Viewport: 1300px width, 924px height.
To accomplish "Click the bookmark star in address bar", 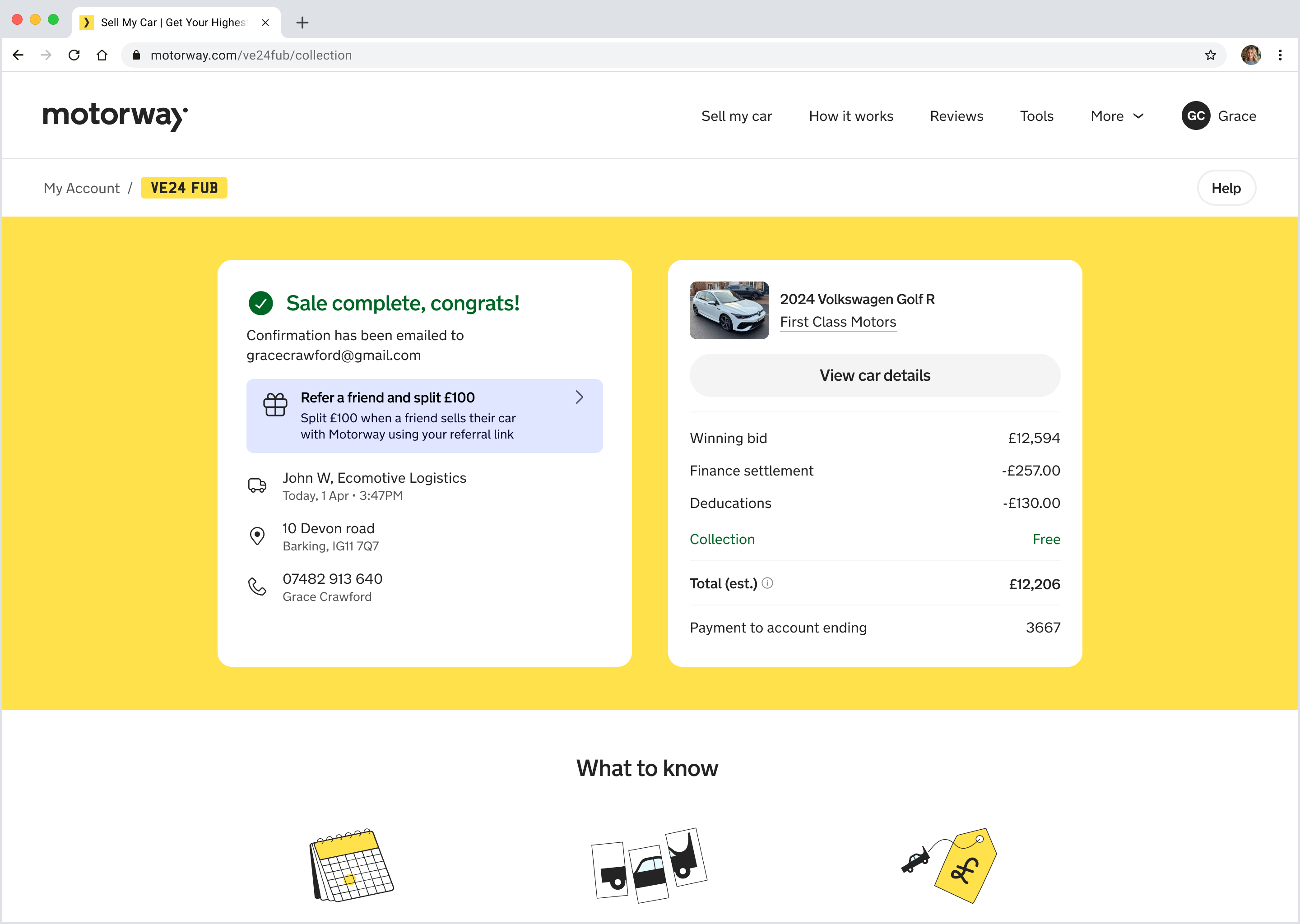I will [1210, 55].
